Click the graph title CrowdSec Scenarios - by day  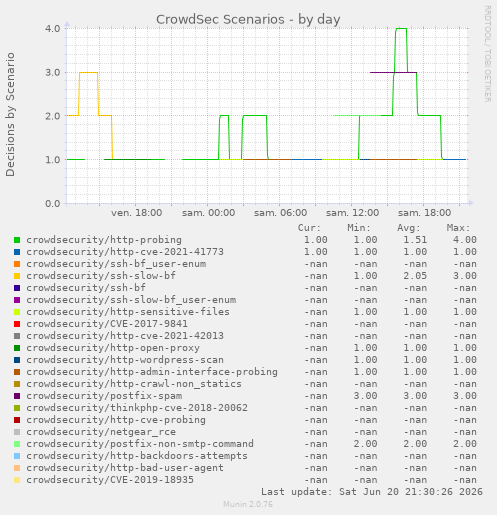pos(248,20)
